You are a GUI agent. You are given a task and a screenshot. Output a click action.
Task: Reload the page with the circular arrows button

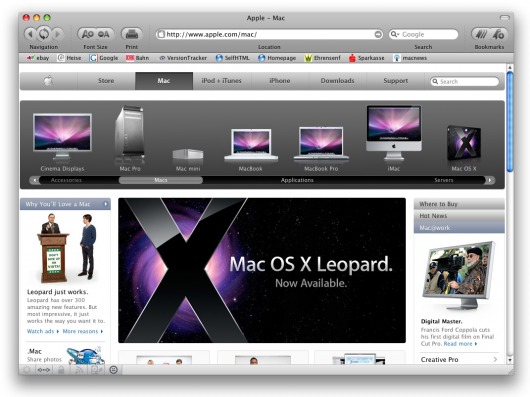44,34
